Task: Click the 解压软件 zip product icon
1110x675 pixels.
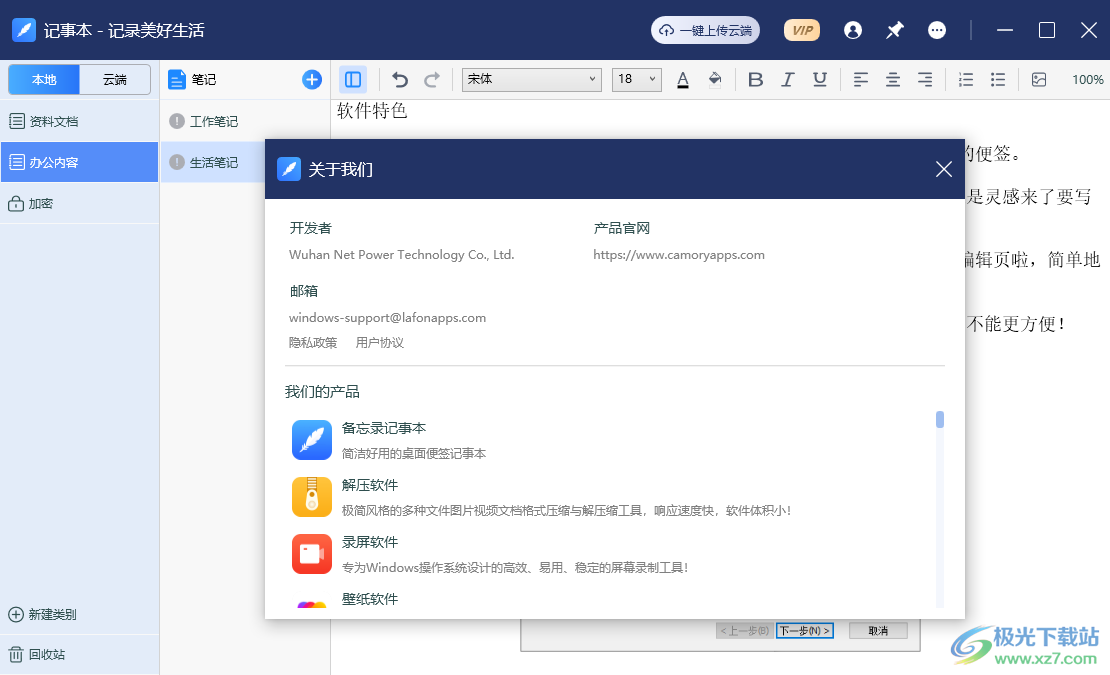Action: point(311,497)
